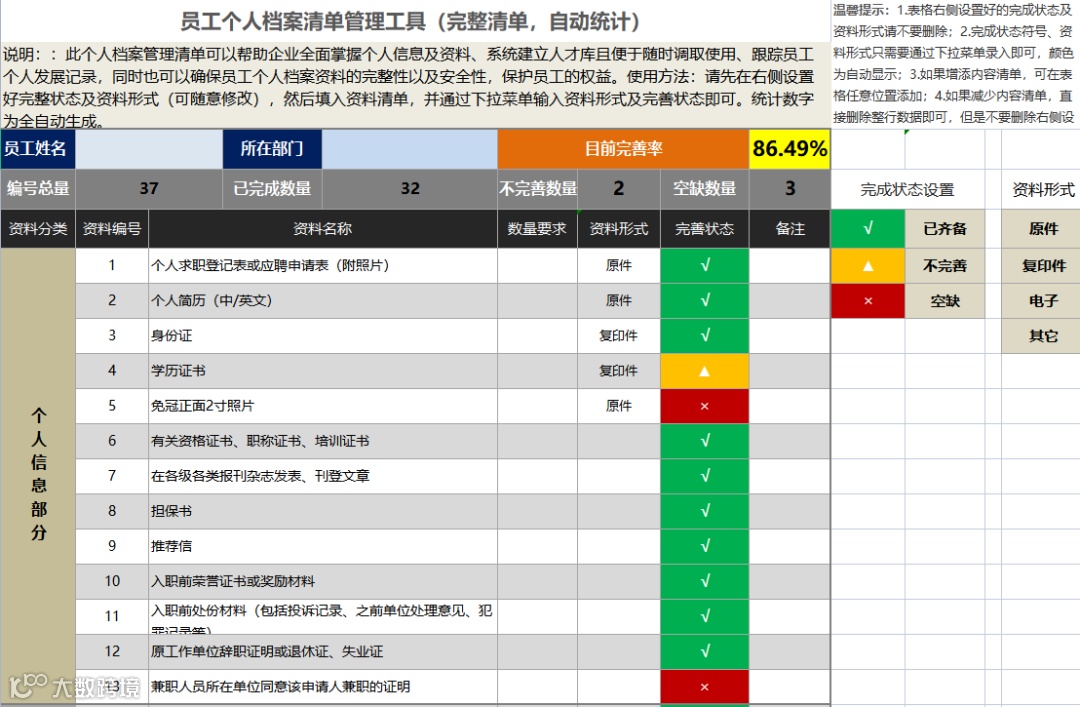Select the 担保书 name cell
This screenshot has width=1080, height=707.
click(322, 511)
